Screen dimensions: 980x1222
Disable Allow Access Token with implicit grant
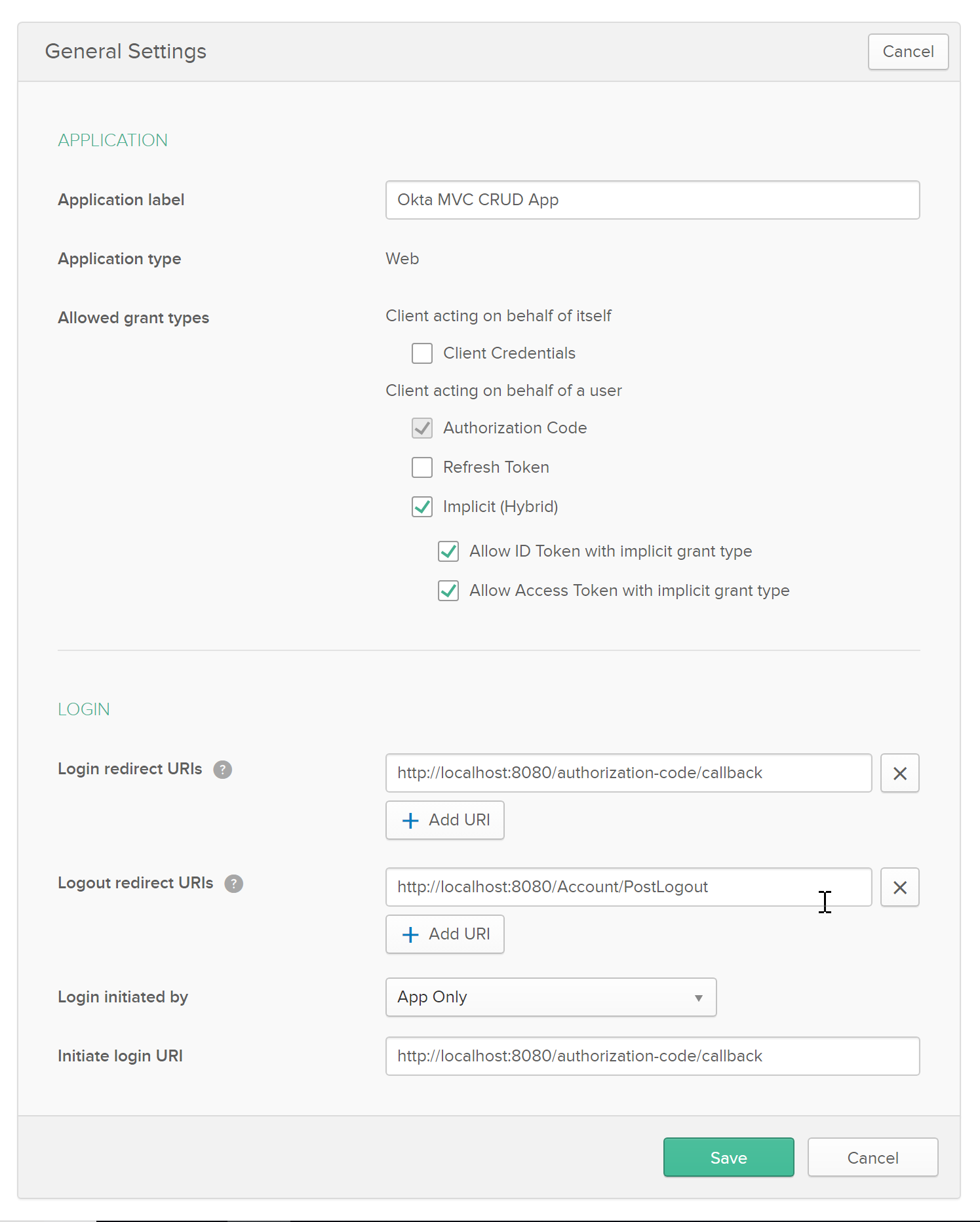448,591
